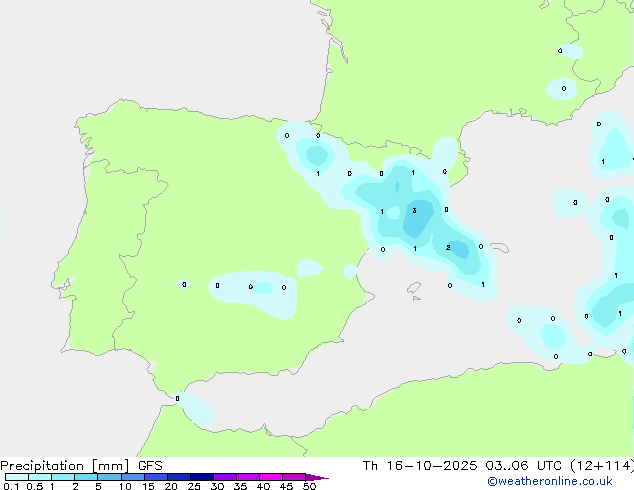
Task: Select the lightest legend swatch starting at 0.1
Action: click(x=17, y=477)
